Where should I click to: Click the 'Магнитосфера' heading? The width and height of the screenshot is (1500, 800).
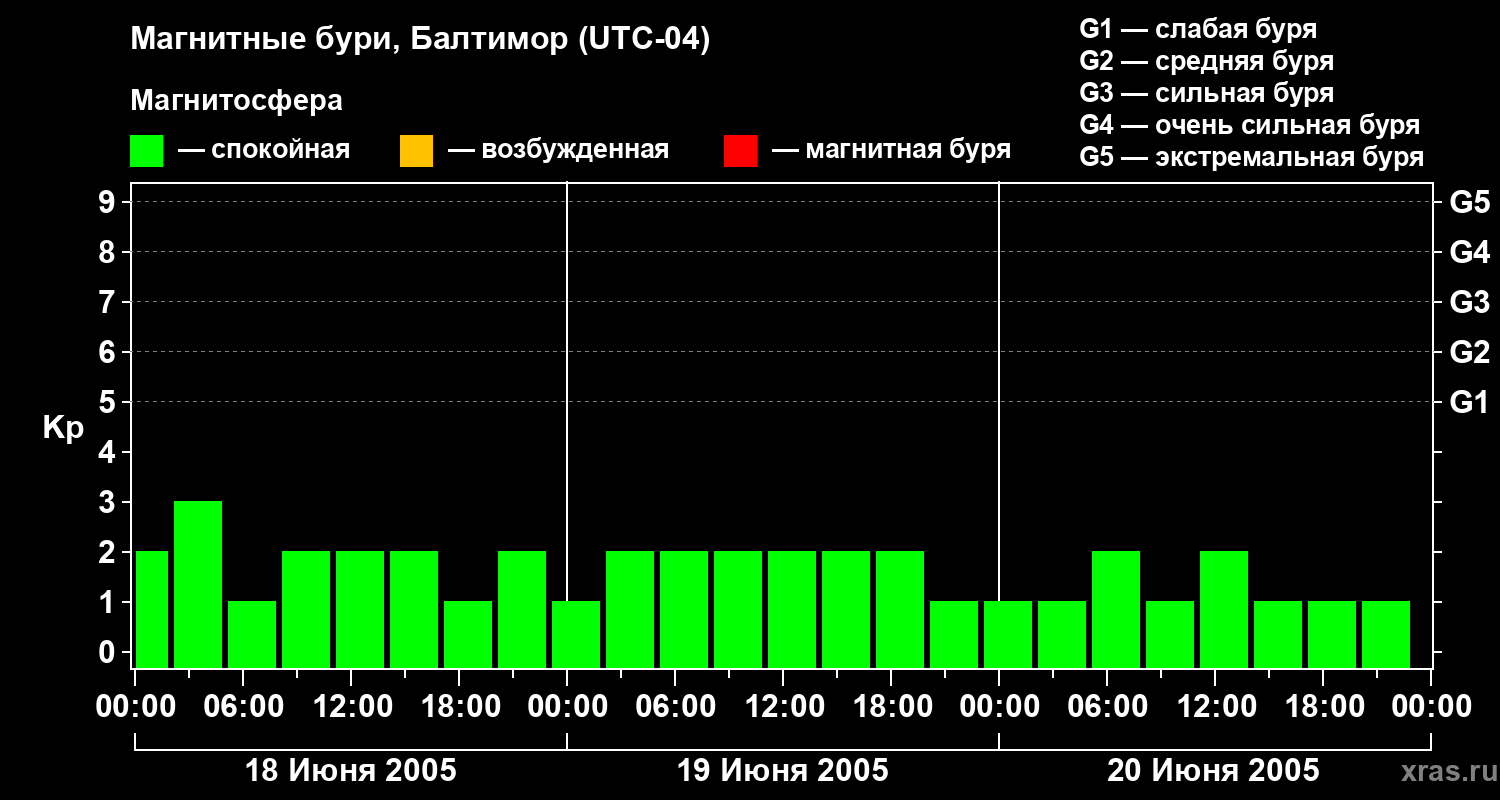(236, 101)
